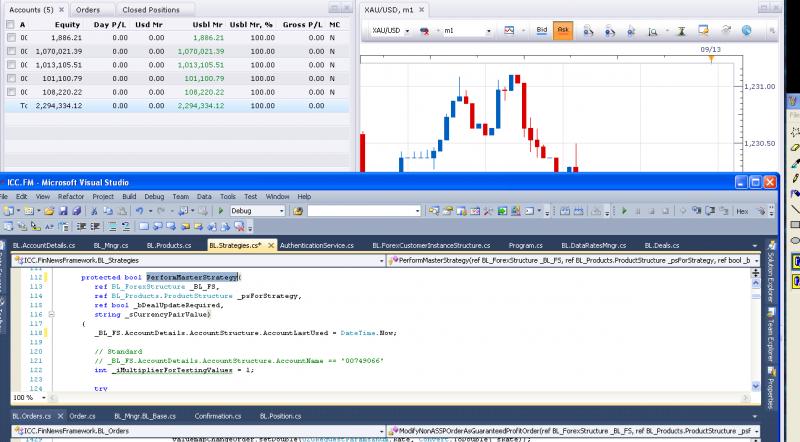Close the XAU/USD, m1 chart tab
This screenshot has height=442, width=800.
coord(421,9)
